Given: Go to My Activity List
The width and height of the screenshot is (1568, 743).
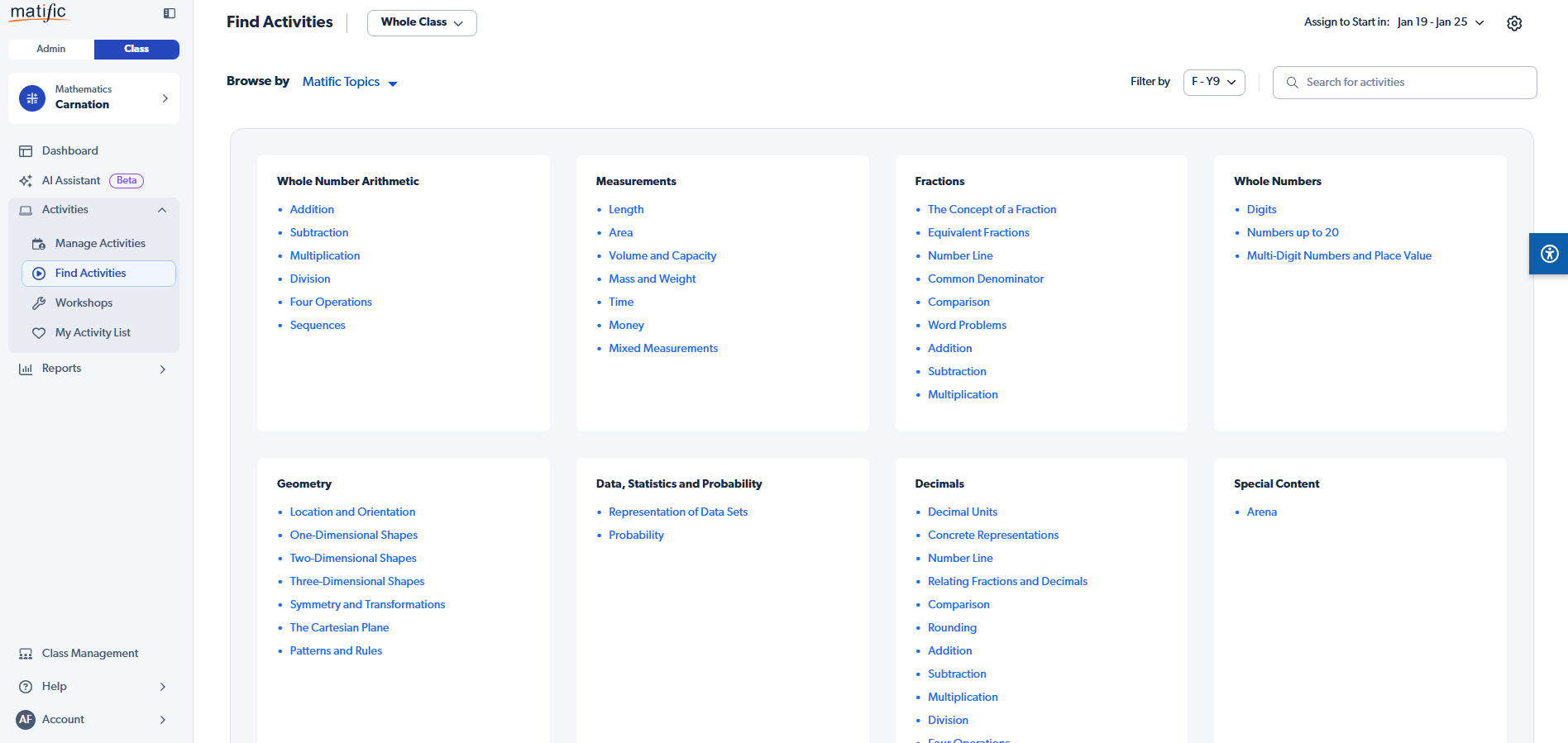Looking at the screenshot, I should (x=93, y=332).
